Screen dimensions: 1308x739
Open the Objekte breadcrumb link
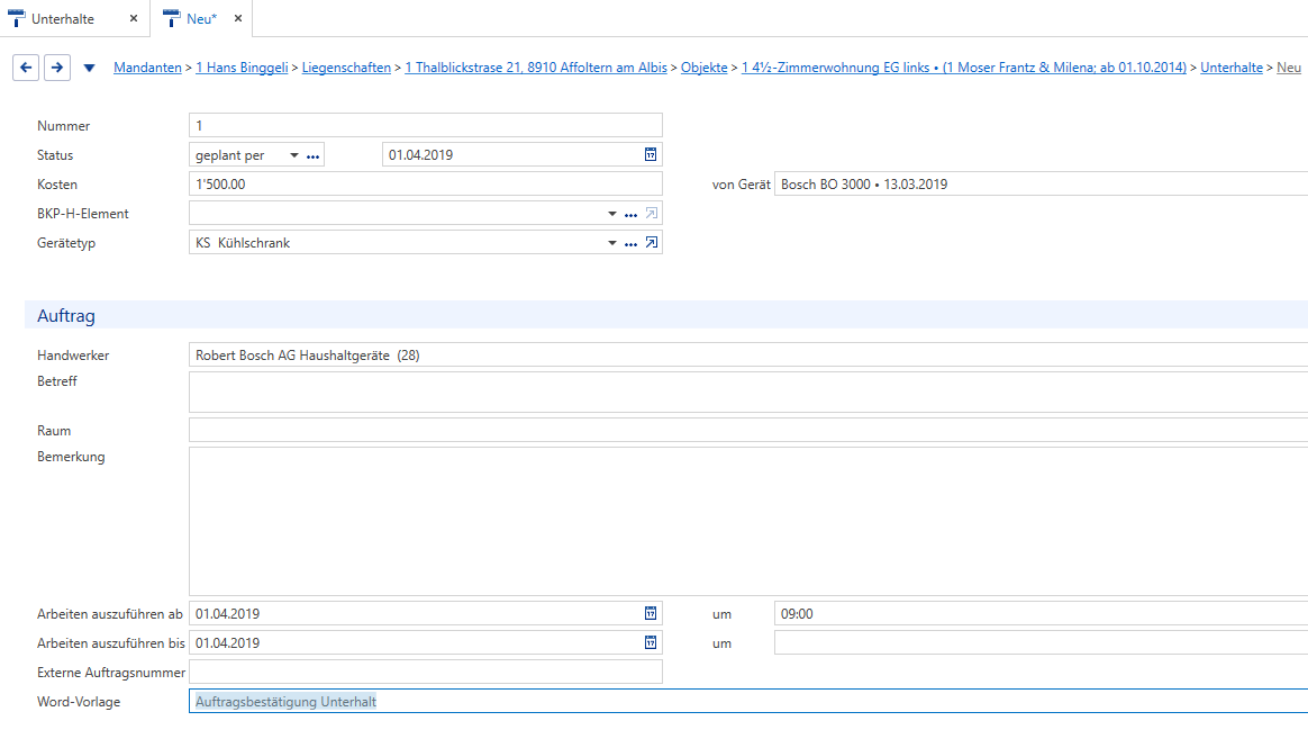point(704,67)
